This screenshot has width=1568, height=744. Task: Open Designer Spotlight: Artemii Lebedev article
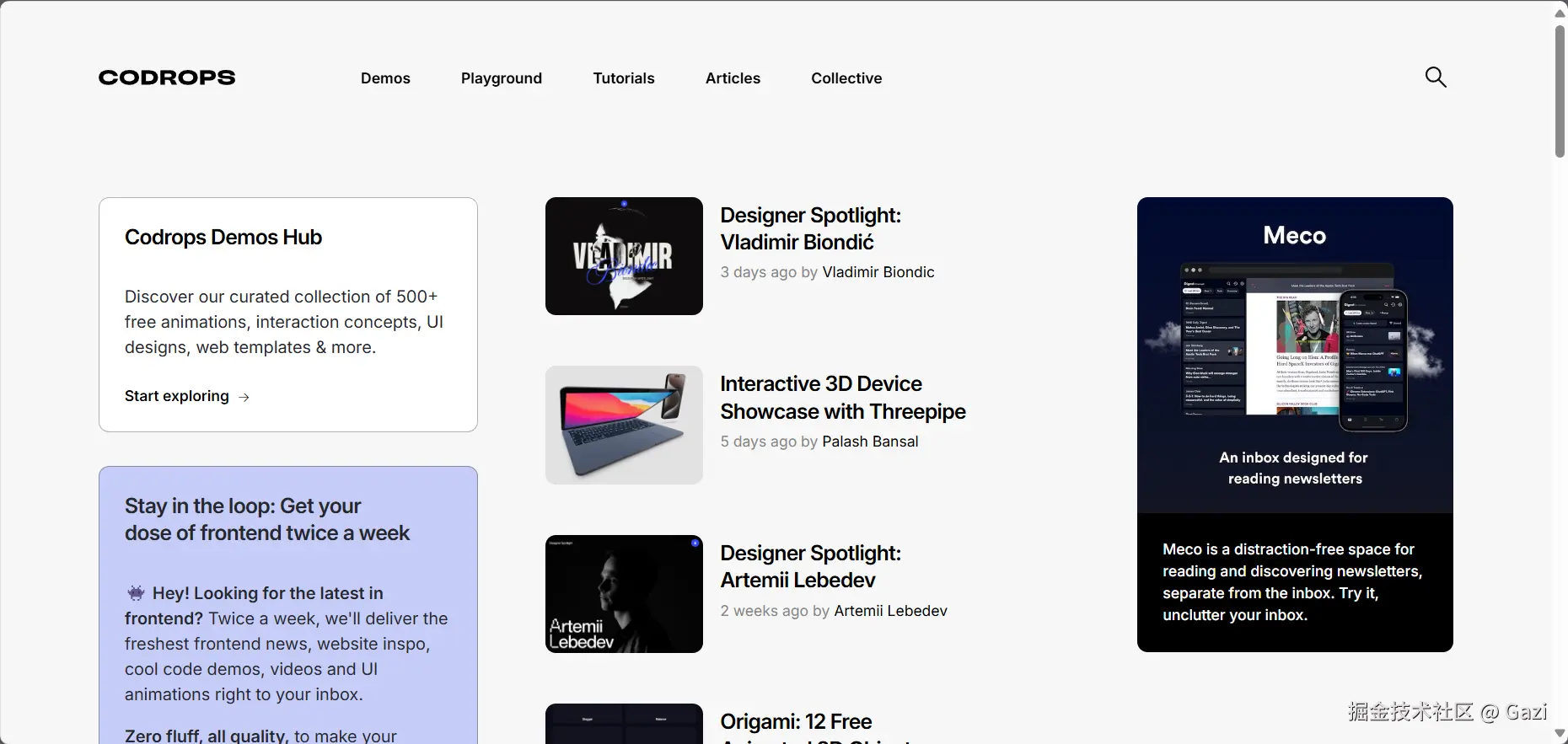pos(810,566)
